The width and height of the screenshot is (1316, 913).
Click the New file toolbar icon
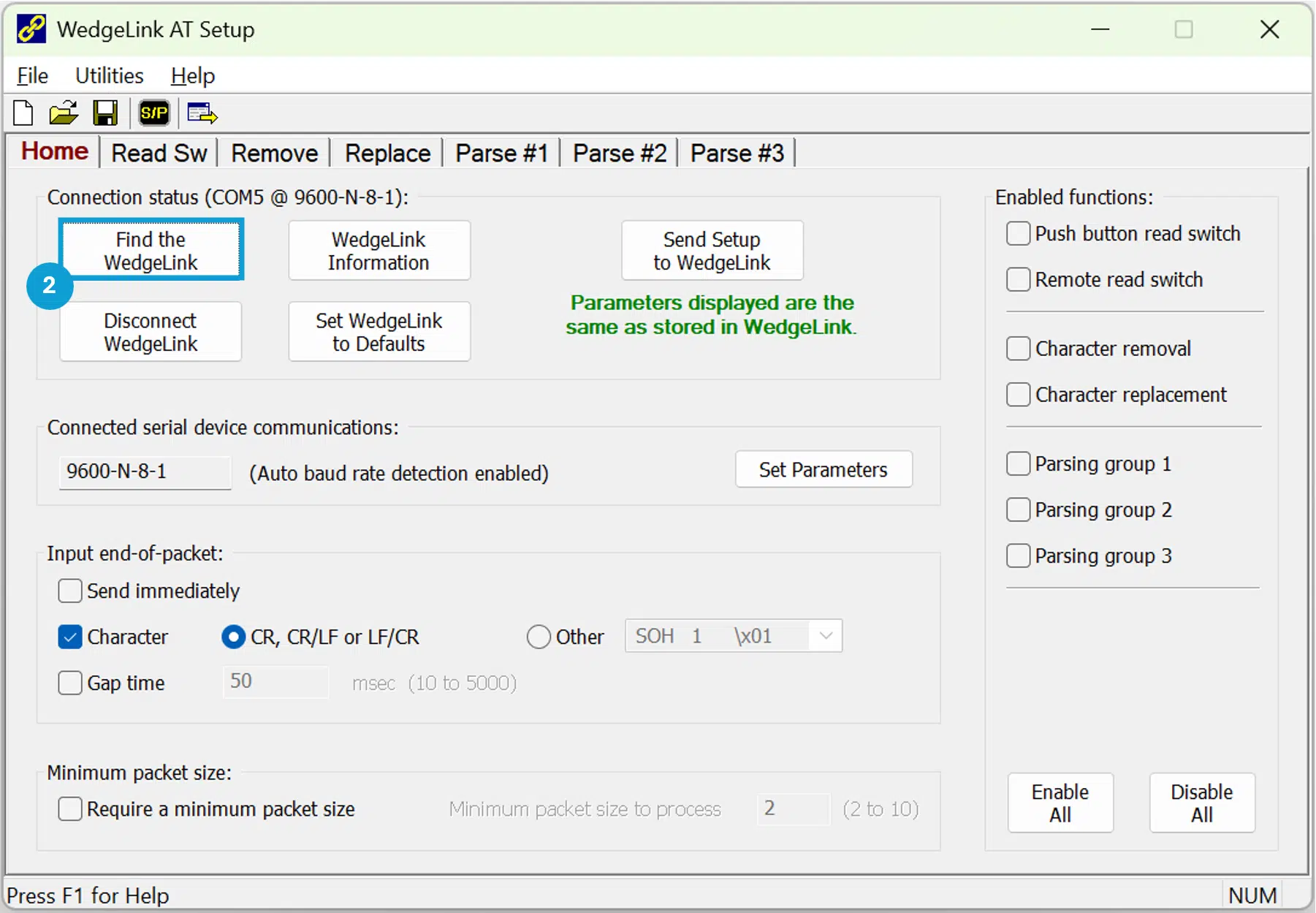(x=23, y=113)
